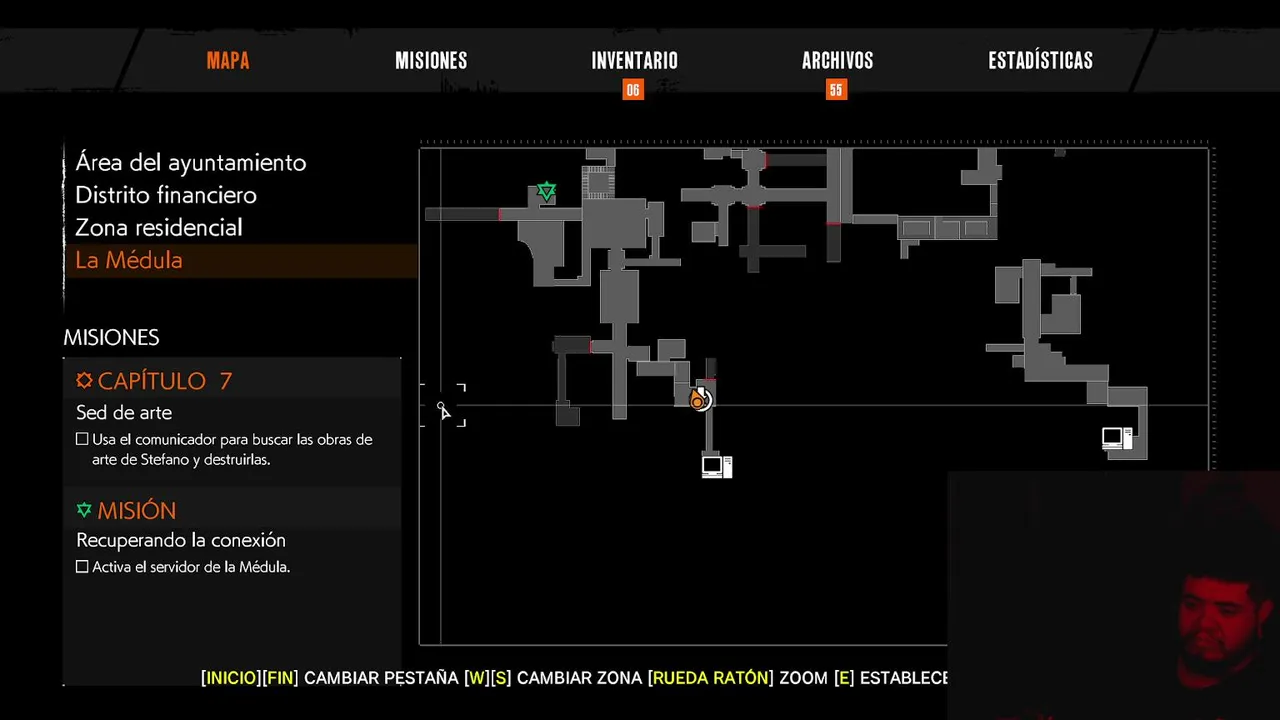Image resolution: width=1280 pixels, height=720 pixels.
Task: Click the Sed de arte mission title
Action: [124, 412]
